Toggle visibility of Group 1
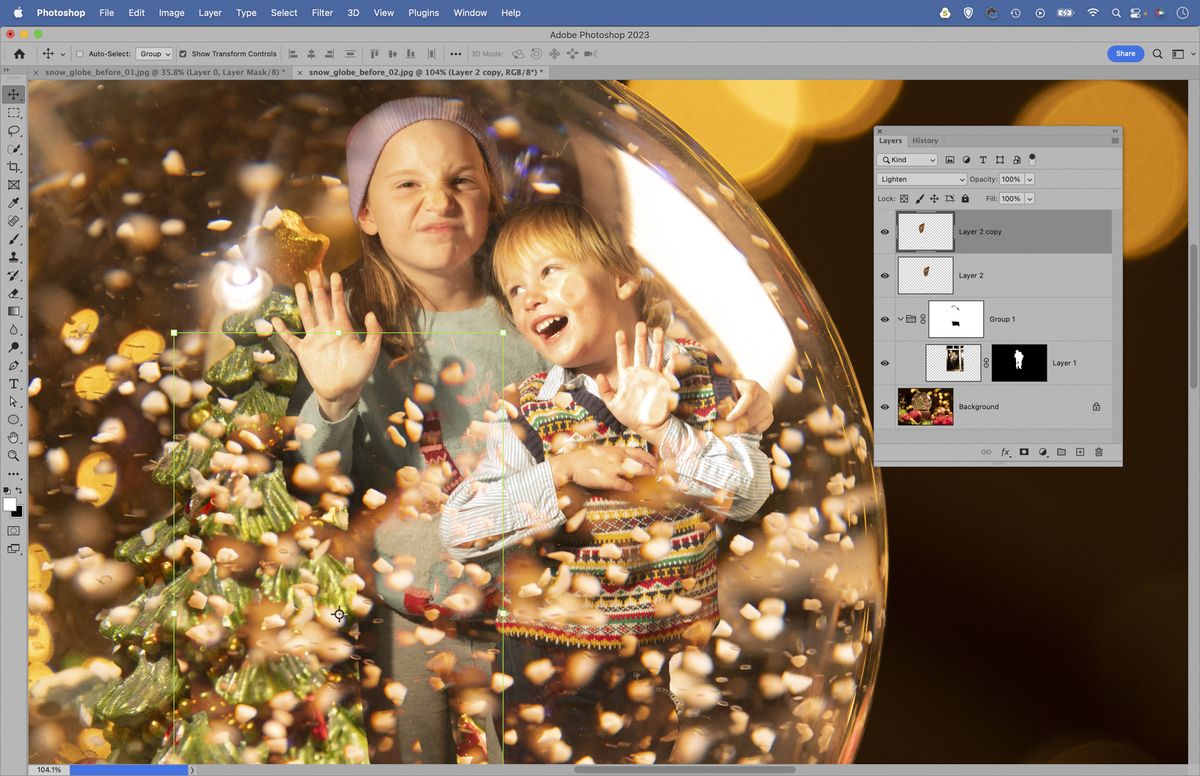Screen dimensions: 1200x776 (x=884, y=319)
